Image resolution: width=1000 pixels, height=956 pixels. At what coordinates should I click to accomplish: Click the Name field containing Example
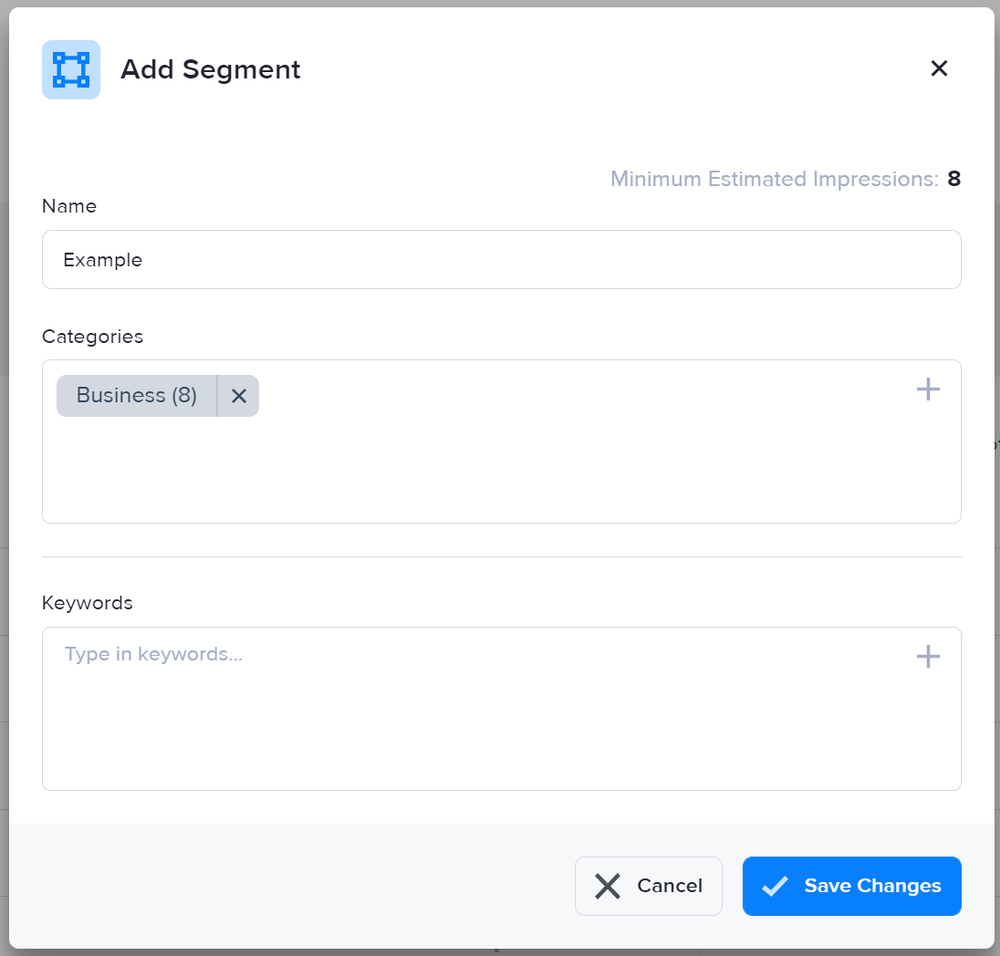pyautogui.click(x=501, y=260)
